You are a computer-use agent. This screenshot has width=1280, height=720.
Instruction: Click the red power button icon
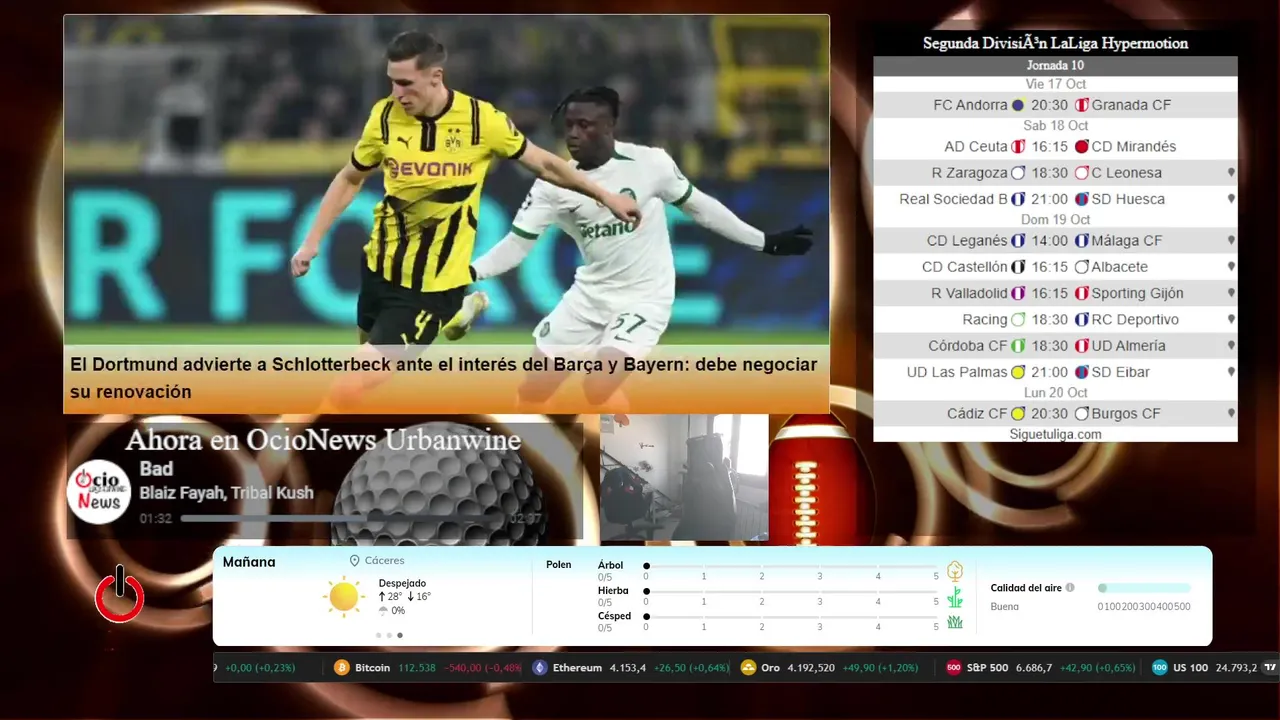[120, 594]
